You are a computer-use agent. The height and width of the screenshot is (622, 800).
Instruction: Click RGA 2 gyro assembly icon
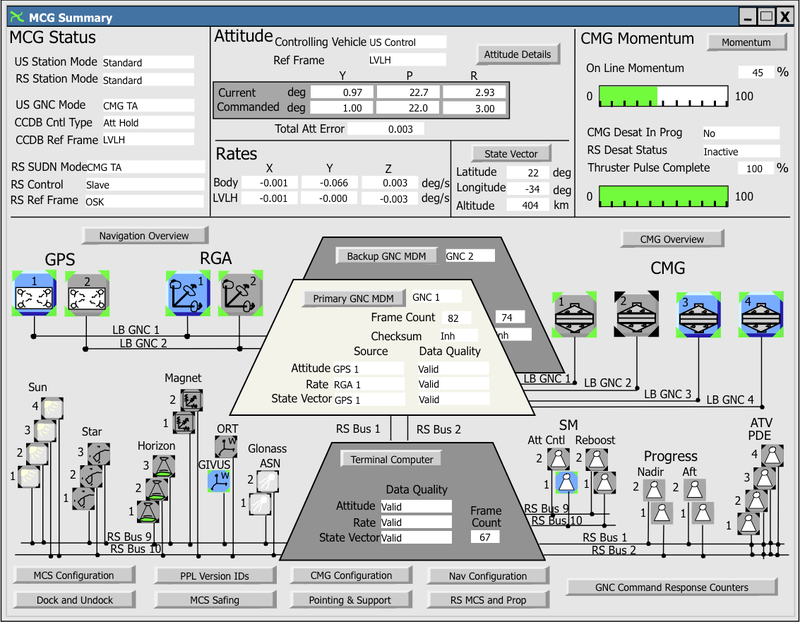coord(241,293)
